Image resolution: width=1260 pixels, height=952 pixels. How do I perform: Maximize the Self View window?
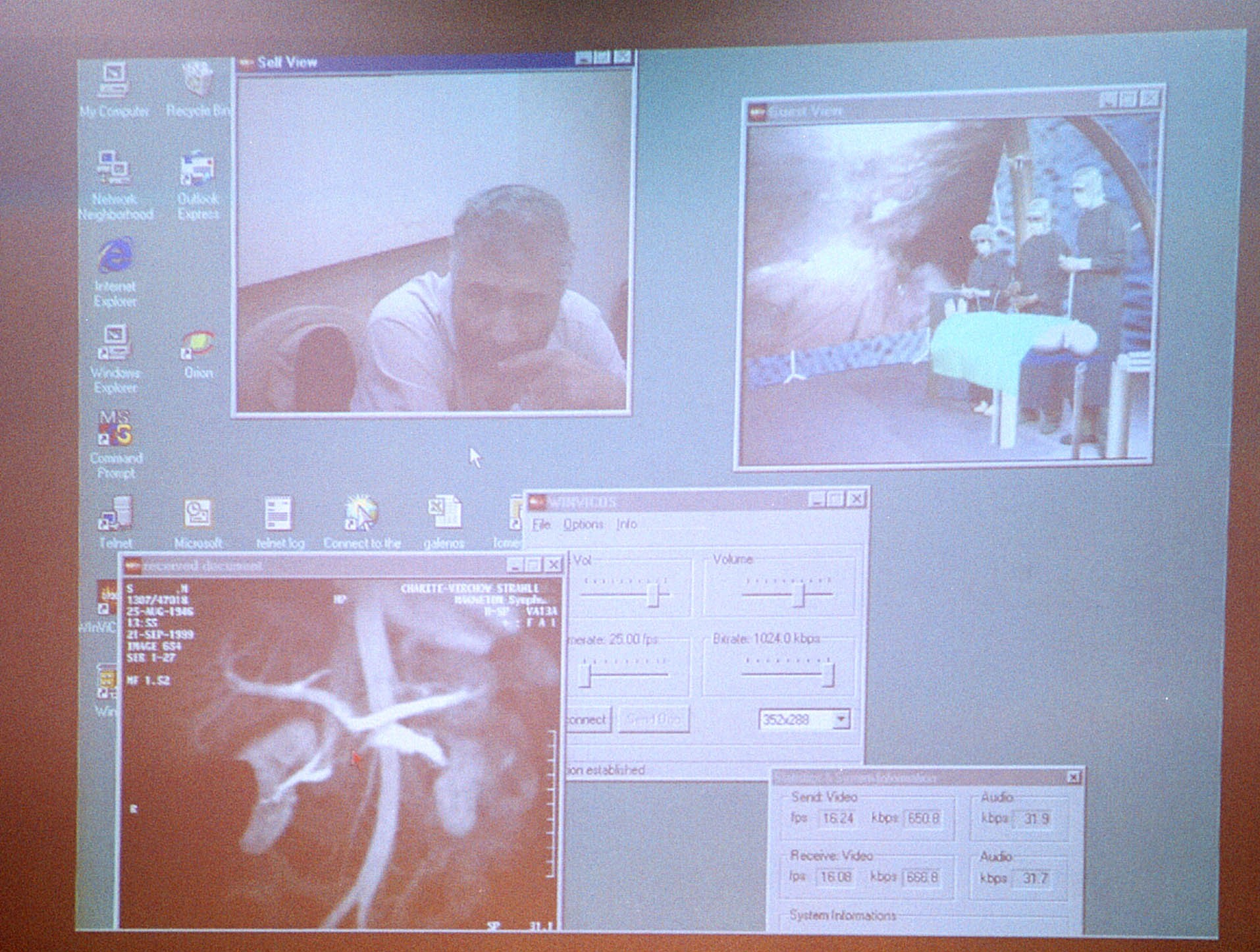tap(602, 59)
